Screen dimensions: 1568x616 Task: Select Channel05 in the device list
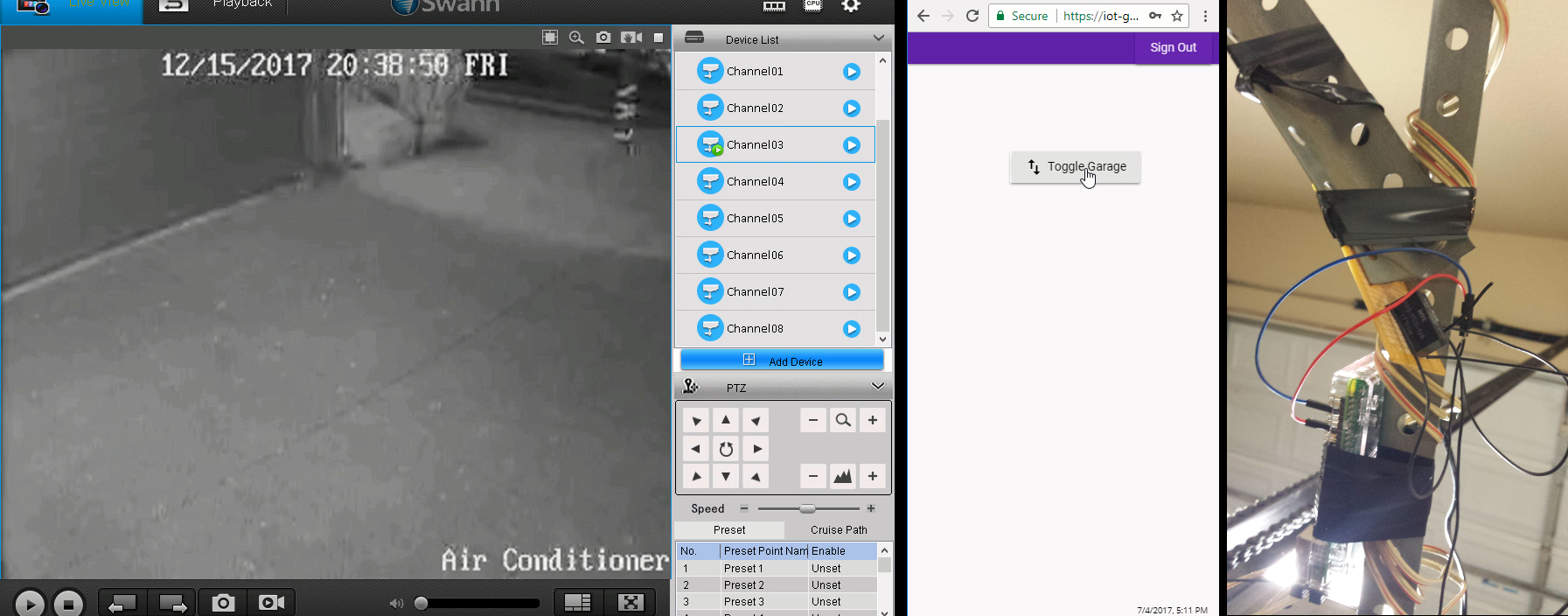point(775,218)
